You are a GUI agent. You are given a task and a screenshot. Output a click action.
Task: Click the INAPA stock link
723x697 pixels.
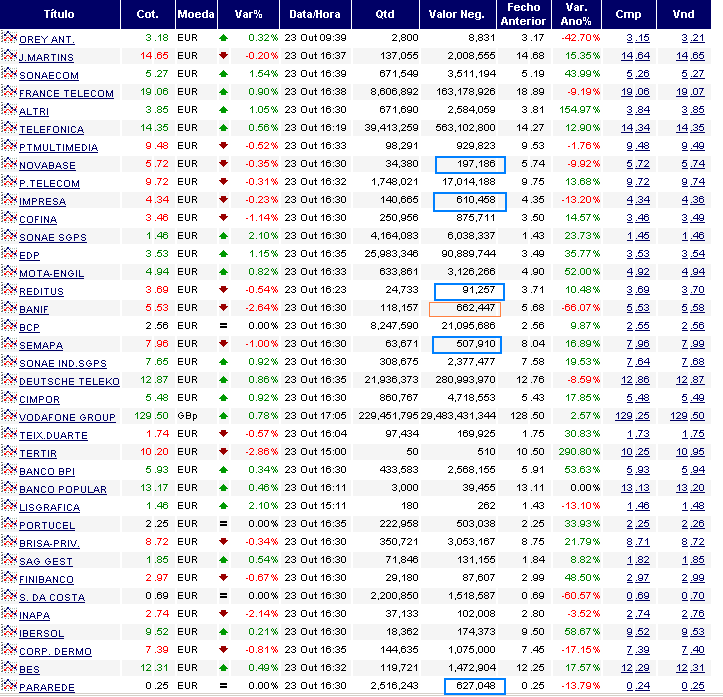[x=35, y=615]
